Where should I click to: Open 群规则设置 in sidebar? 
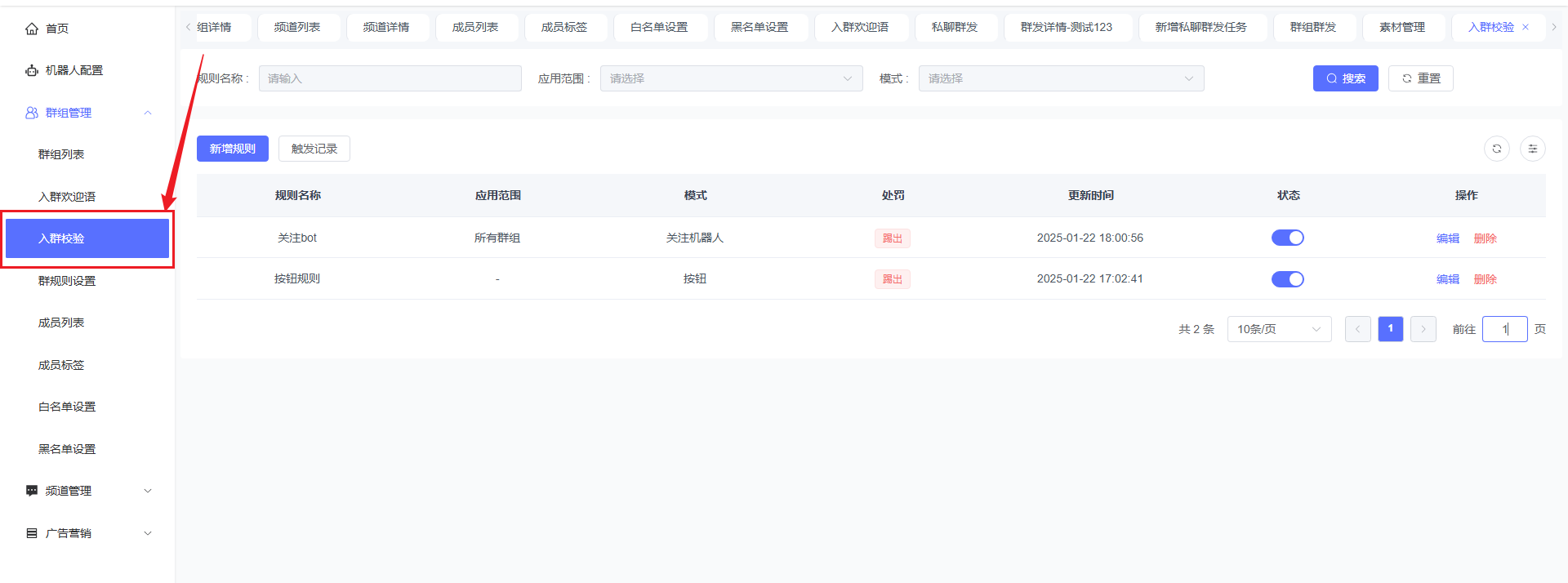(x=67, y=281)
